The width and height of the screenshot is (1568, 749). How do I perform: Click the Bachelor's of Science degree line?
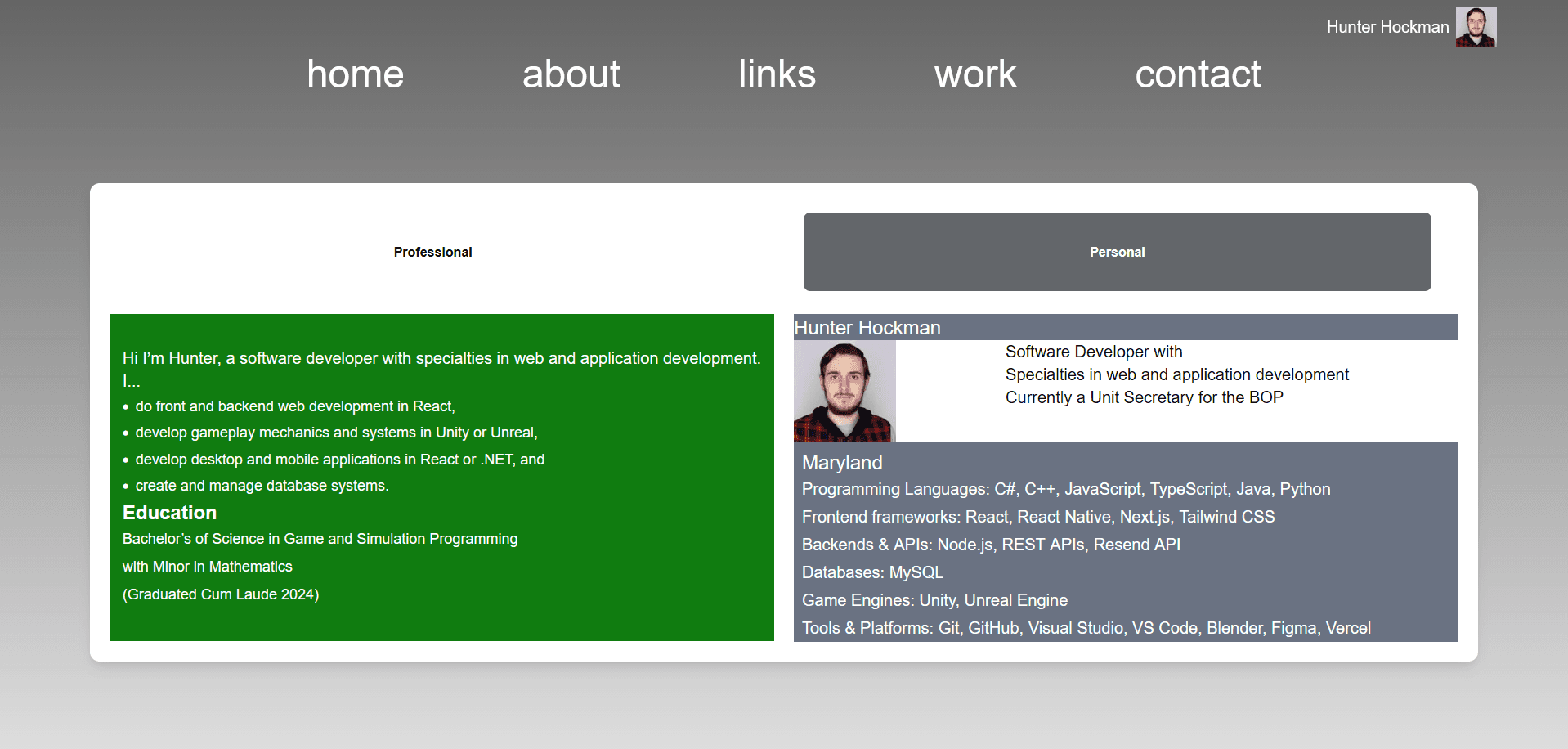[320, 539]
